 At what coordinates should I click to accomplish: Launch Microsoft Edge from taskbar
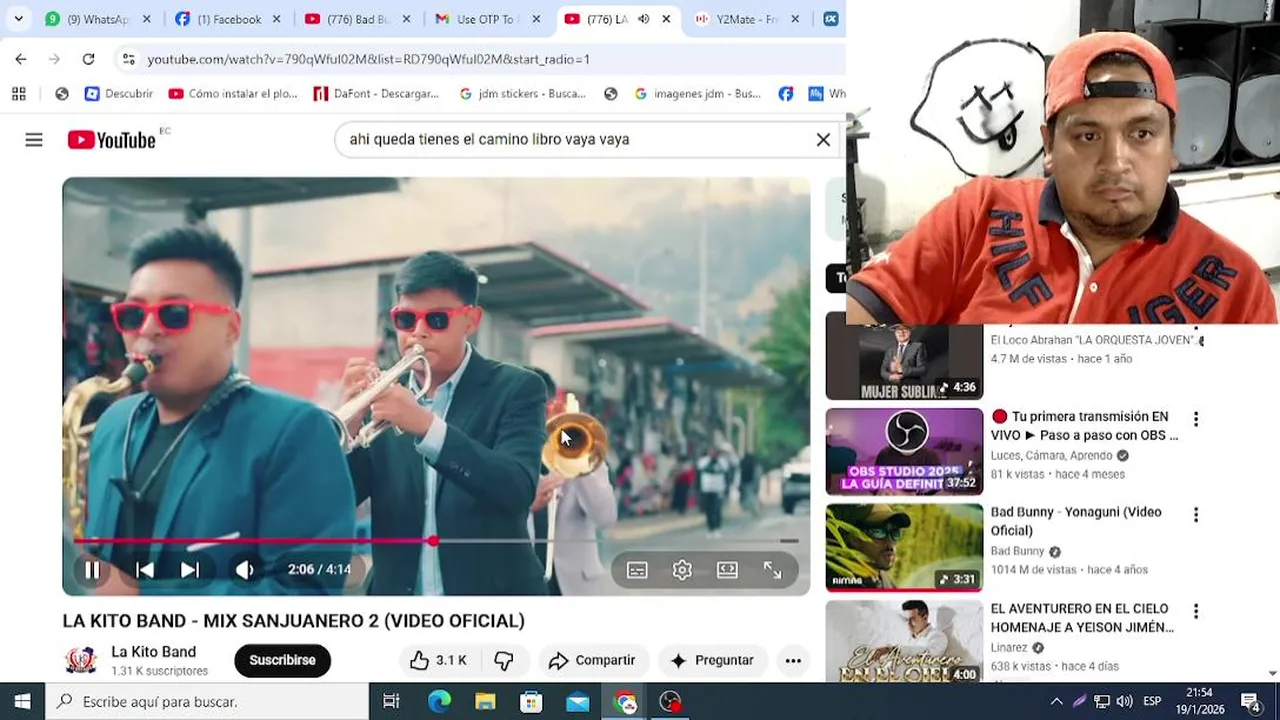439,702
